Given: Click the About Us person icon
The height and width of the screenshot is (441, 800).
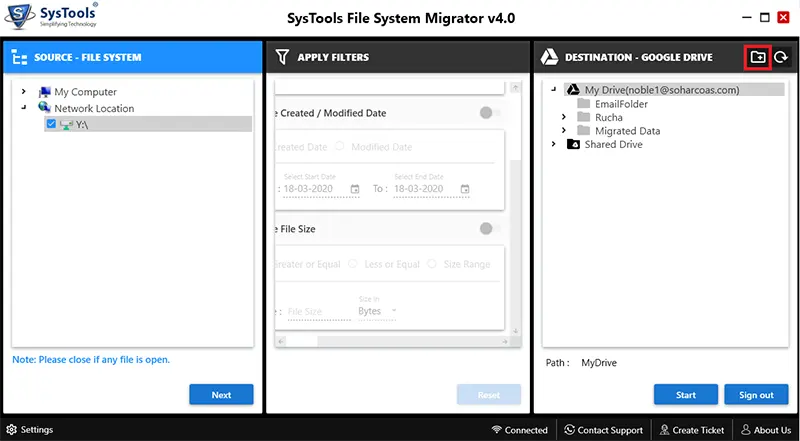Looking at the screenshot, I should coord(746,430).
